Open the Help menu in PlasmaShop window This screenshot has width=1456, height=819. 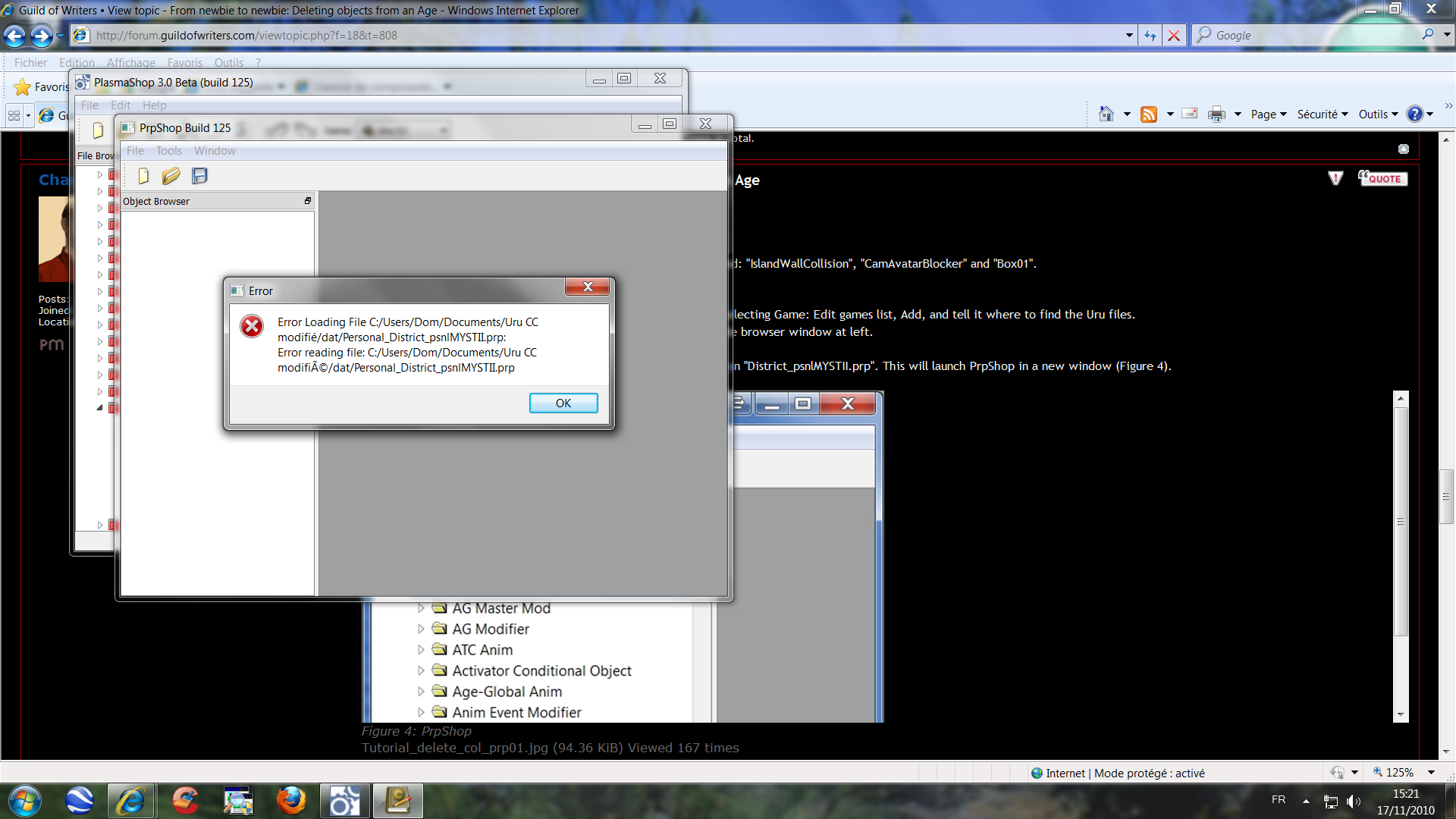point(154,105)
